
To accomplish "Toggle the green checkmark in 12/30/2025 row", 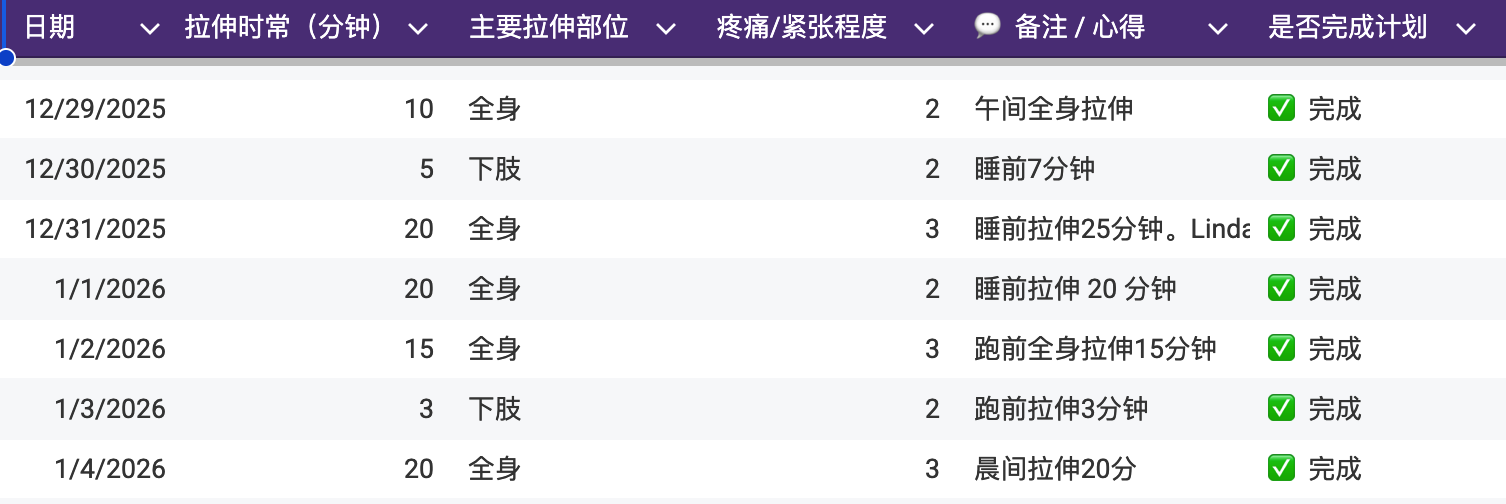I will coord(1281,168).
